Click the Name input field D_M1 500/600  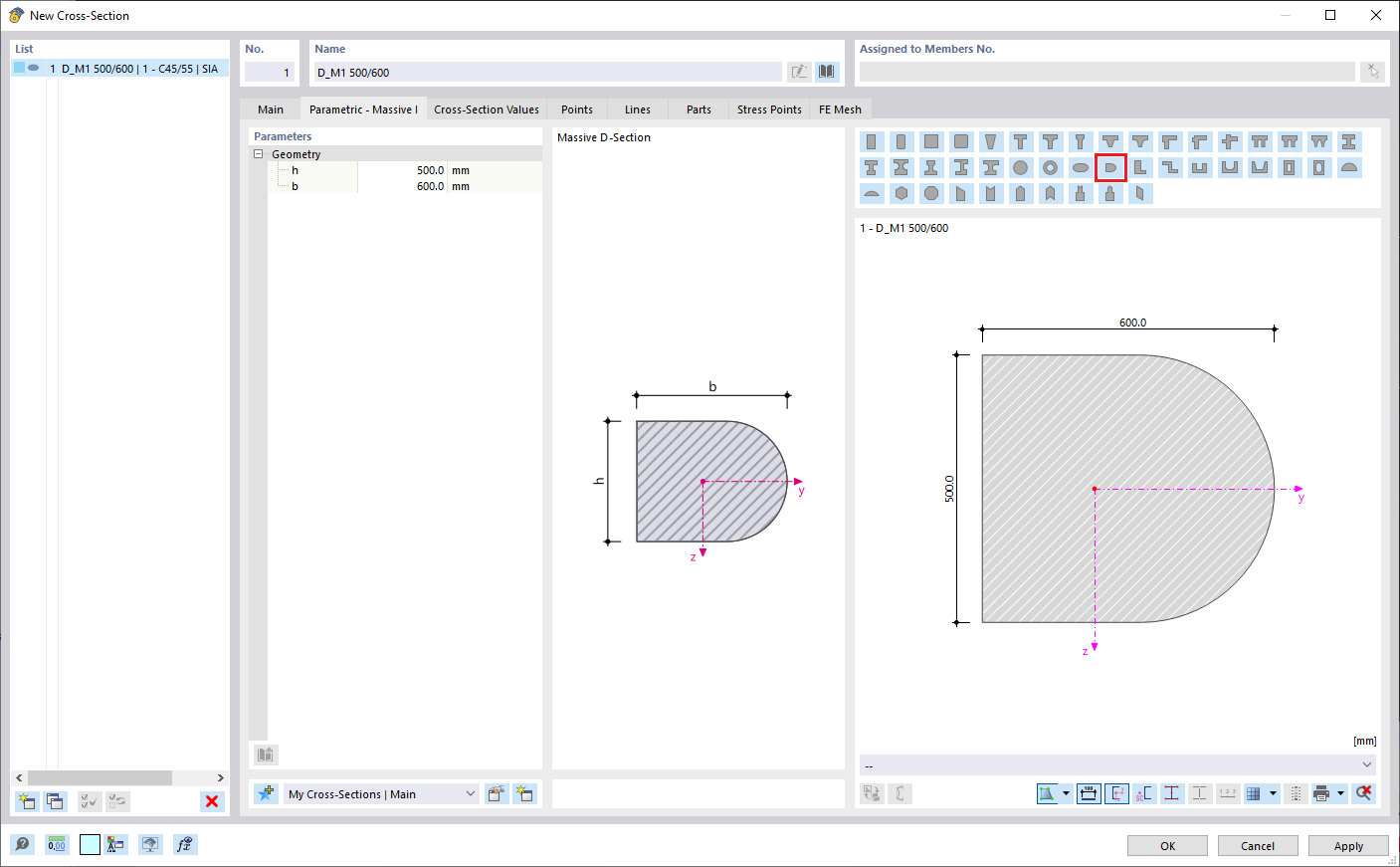tap(547, 72)
